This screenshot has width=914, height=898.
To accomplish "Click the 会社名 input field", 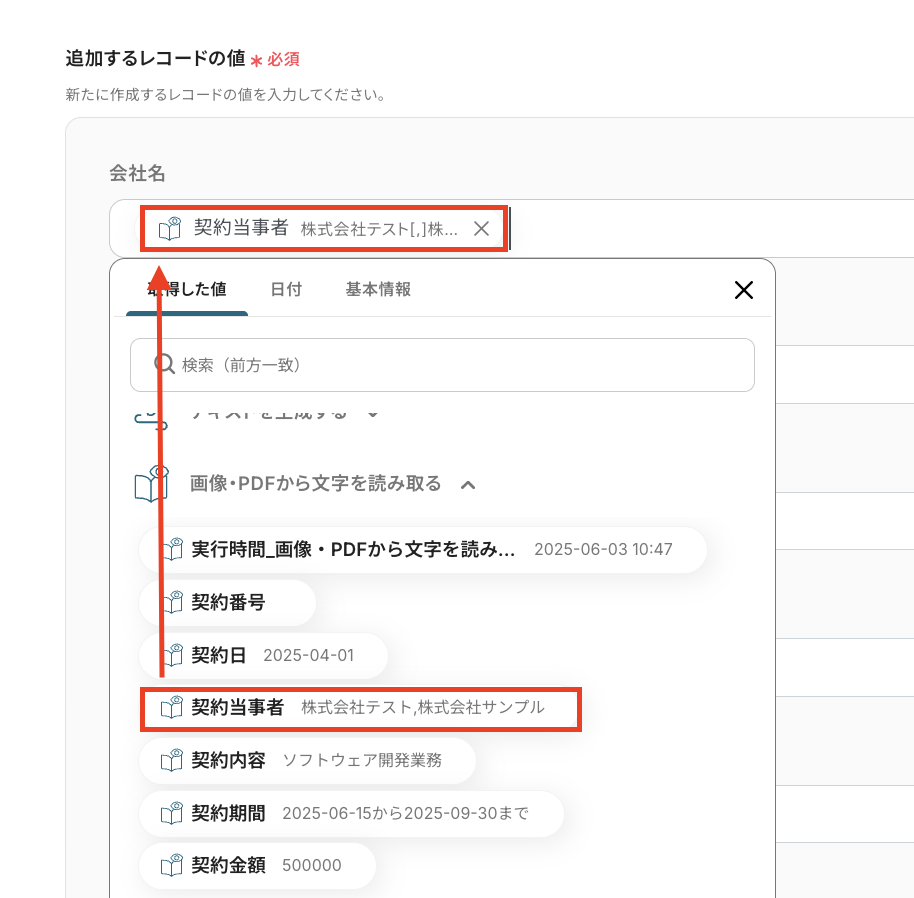I will click(700, 228).
